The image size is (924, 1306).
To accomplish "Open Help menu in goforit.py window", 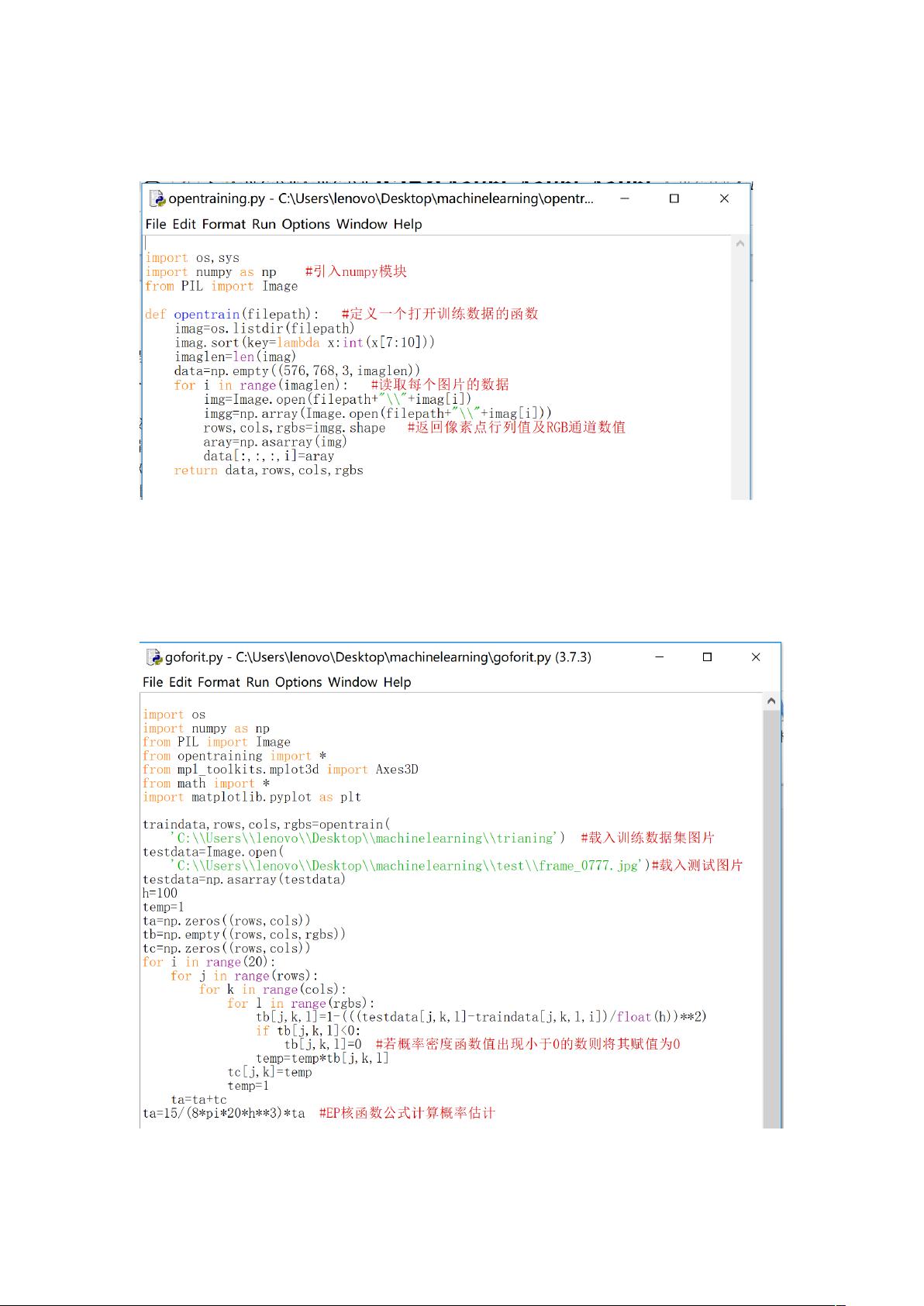I will click(397, 682).
